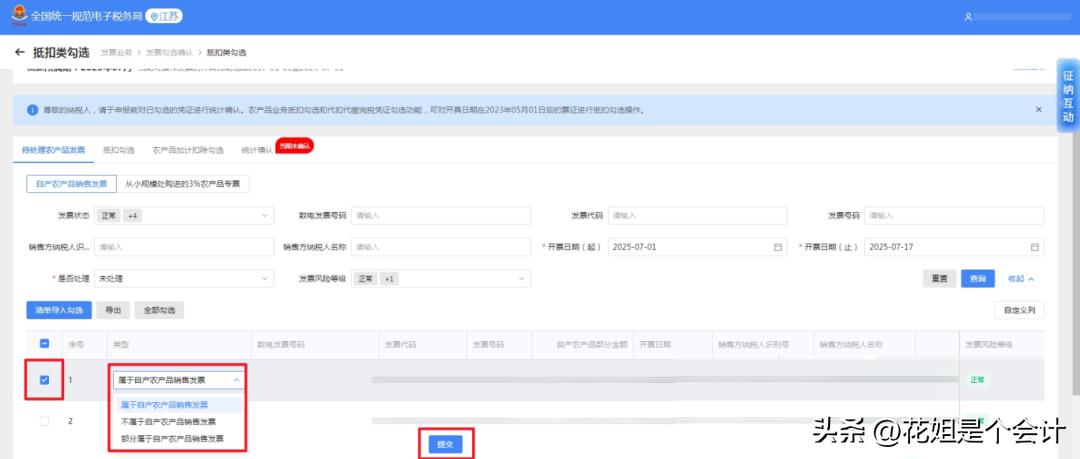Check the row 2 checkbox

[x=45, y=421]
